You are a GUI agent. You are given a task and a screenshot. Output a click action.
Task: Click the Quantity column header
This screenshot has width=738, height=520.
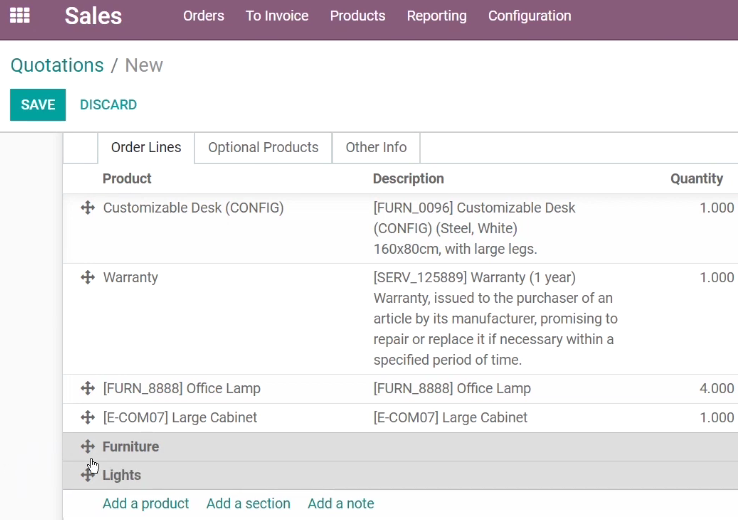pyautogui.click(x=697, y=179)
